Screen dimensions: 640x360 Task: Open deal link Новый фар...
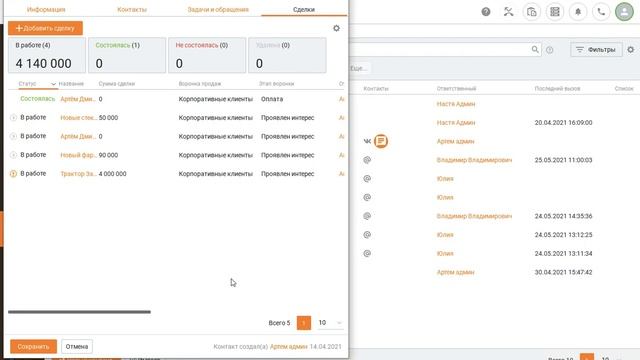pos(78,155)
